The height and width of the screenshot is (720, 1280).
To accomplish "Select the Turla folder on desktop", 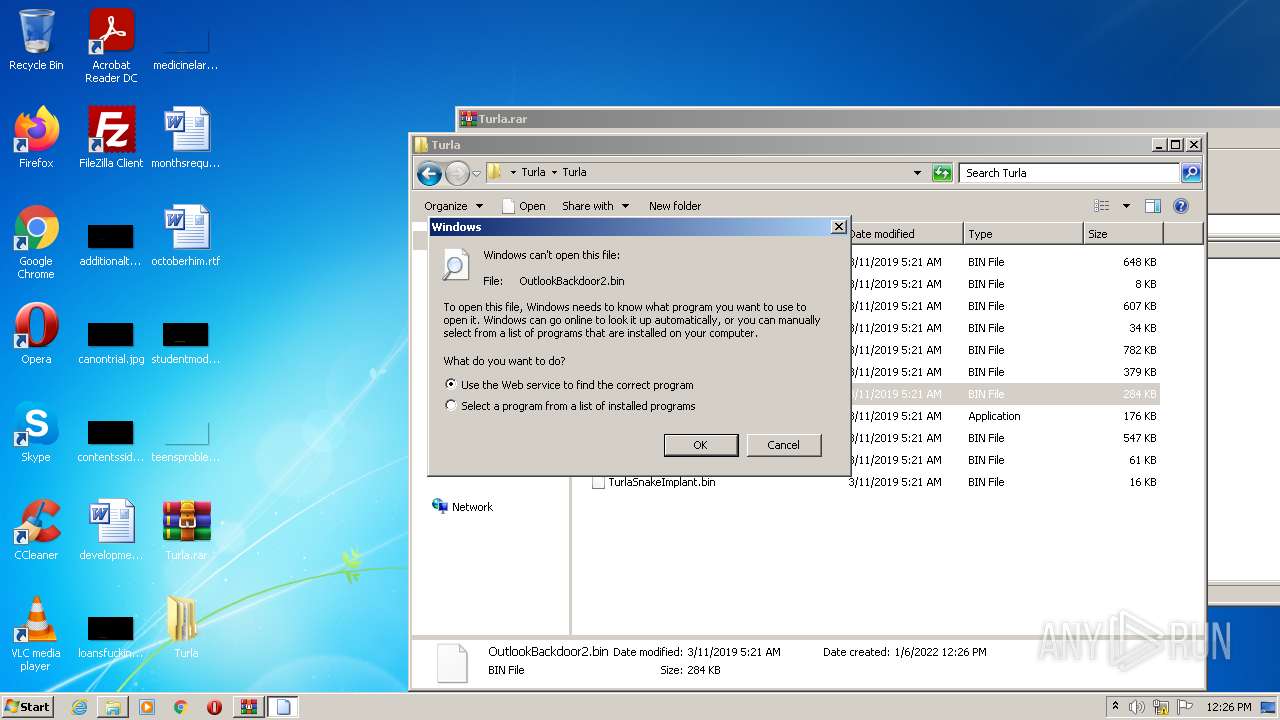I will click(186, 628).
